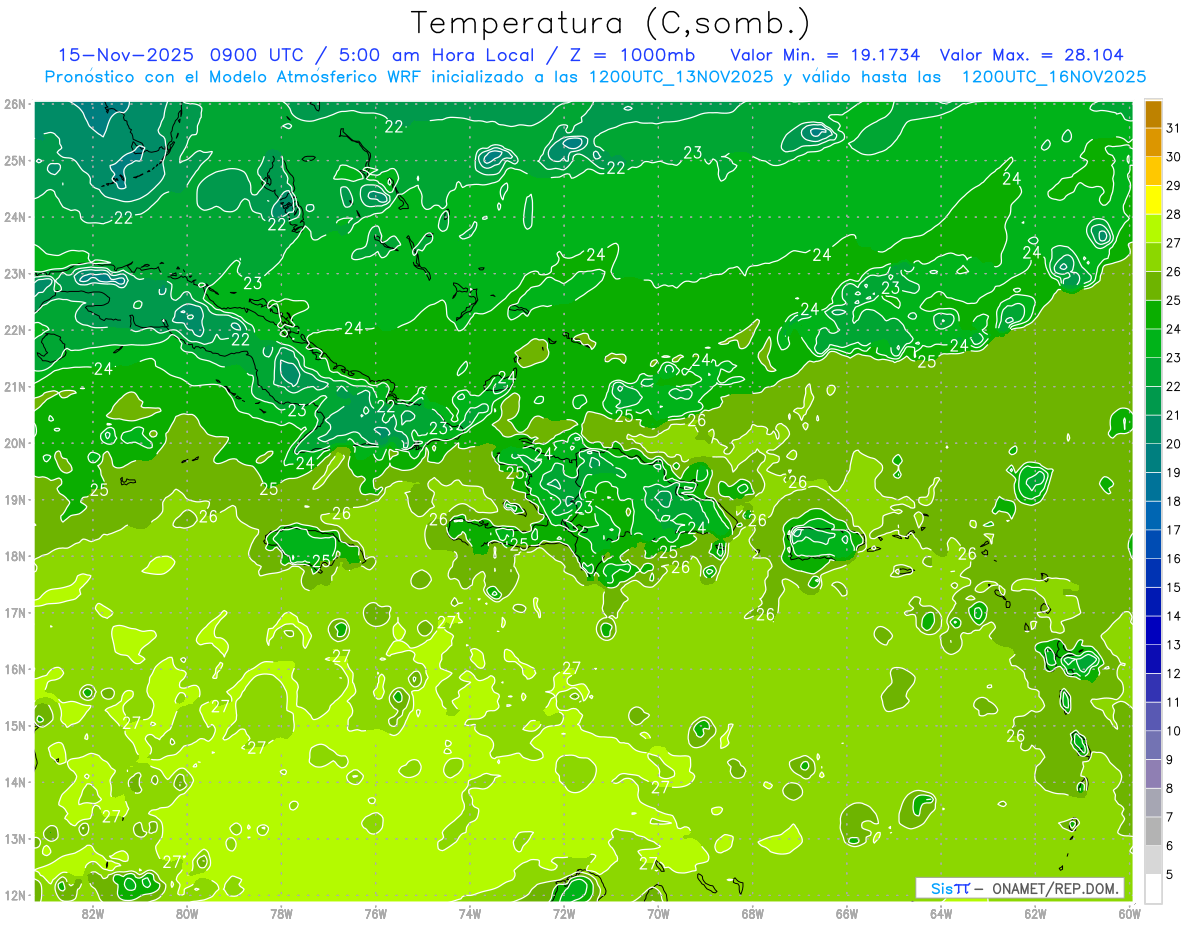Click the 'ONAMET/REP.DOM.' credit text

(x=1056, y=888)
